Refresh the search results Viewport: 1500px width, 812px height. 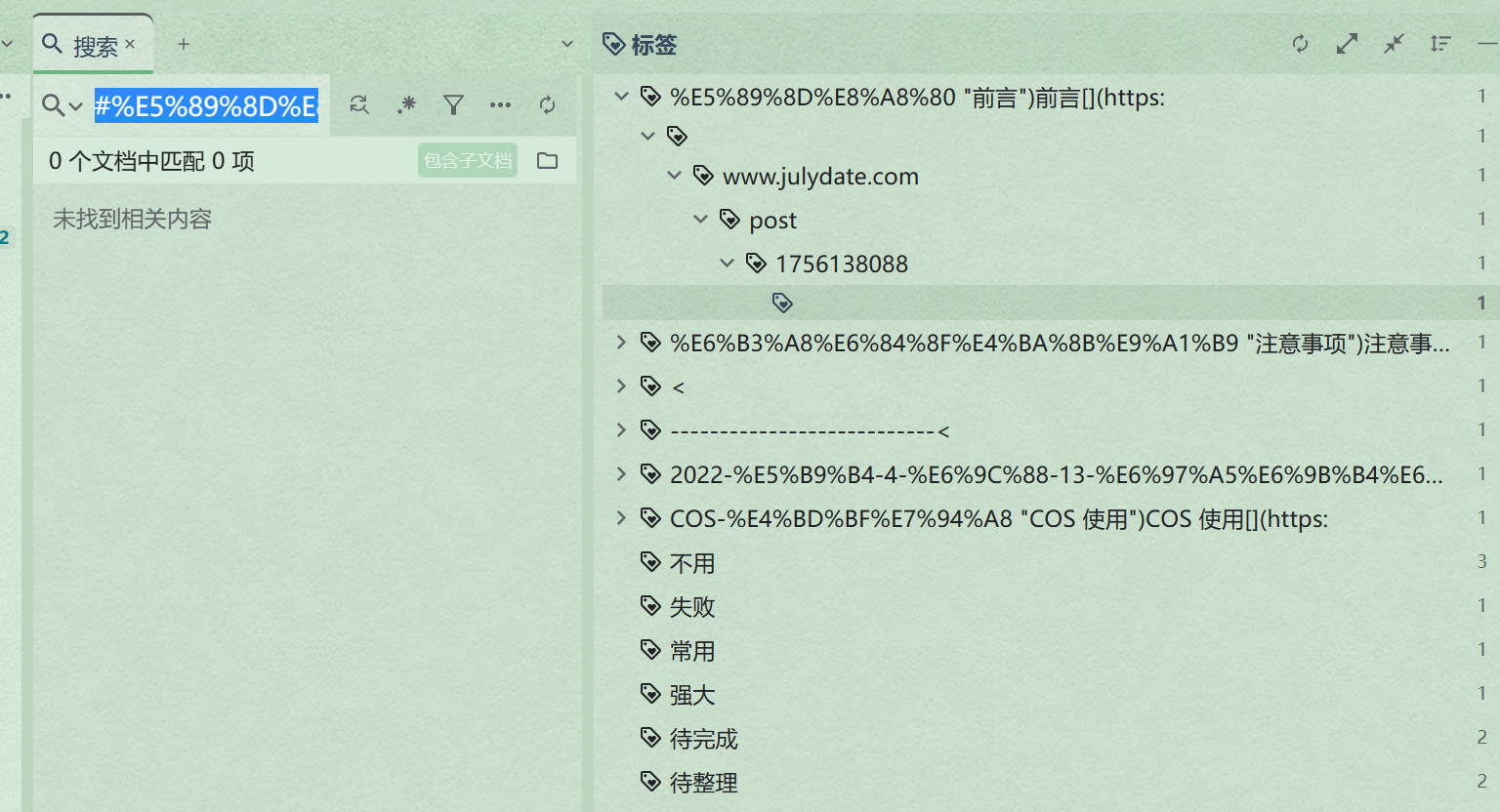pos(548,105)
